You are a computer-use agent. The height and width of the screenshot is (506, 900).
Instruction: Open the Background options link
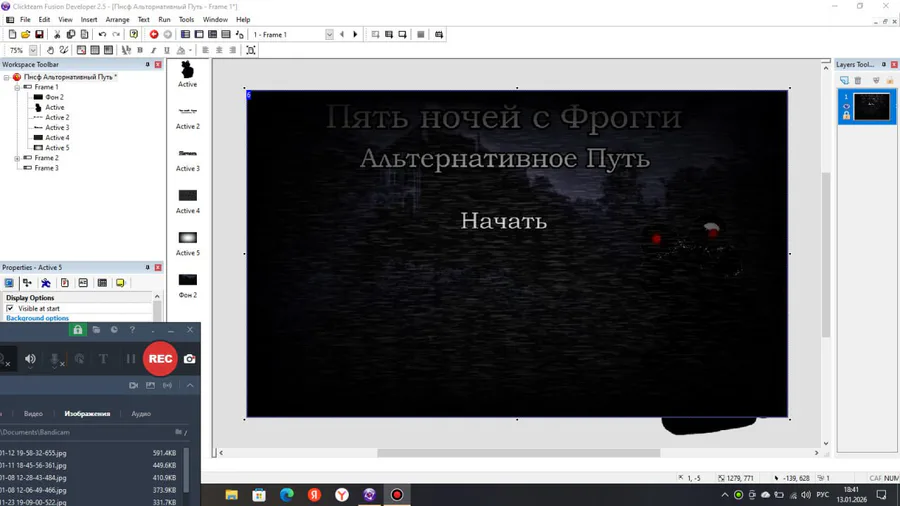click(x=37, y=318)
